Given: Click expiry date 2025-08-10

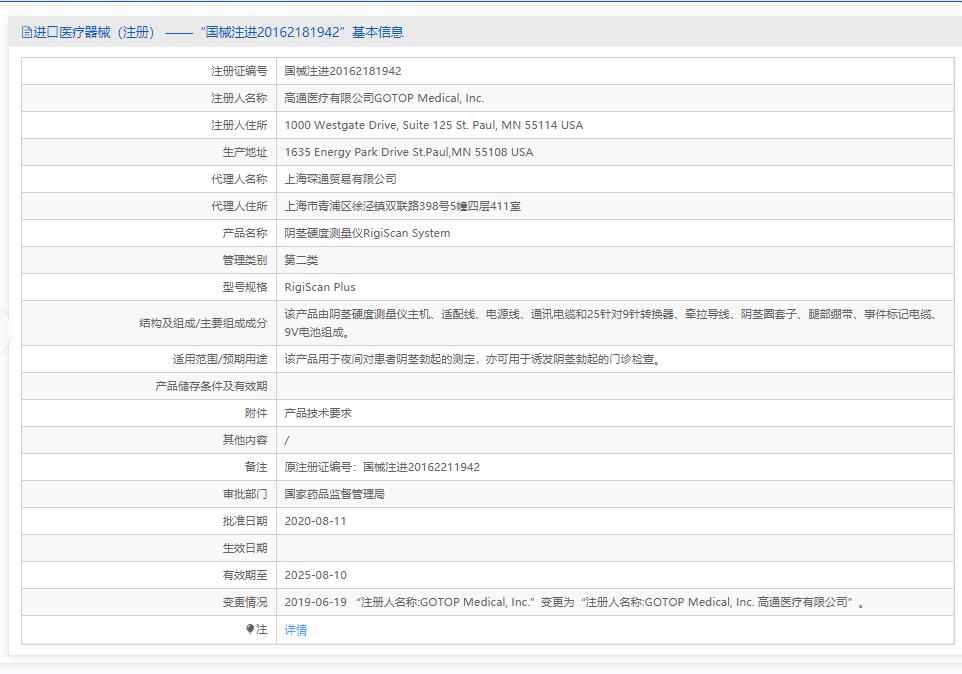Looking at the screenshot, I should (315, 575).
